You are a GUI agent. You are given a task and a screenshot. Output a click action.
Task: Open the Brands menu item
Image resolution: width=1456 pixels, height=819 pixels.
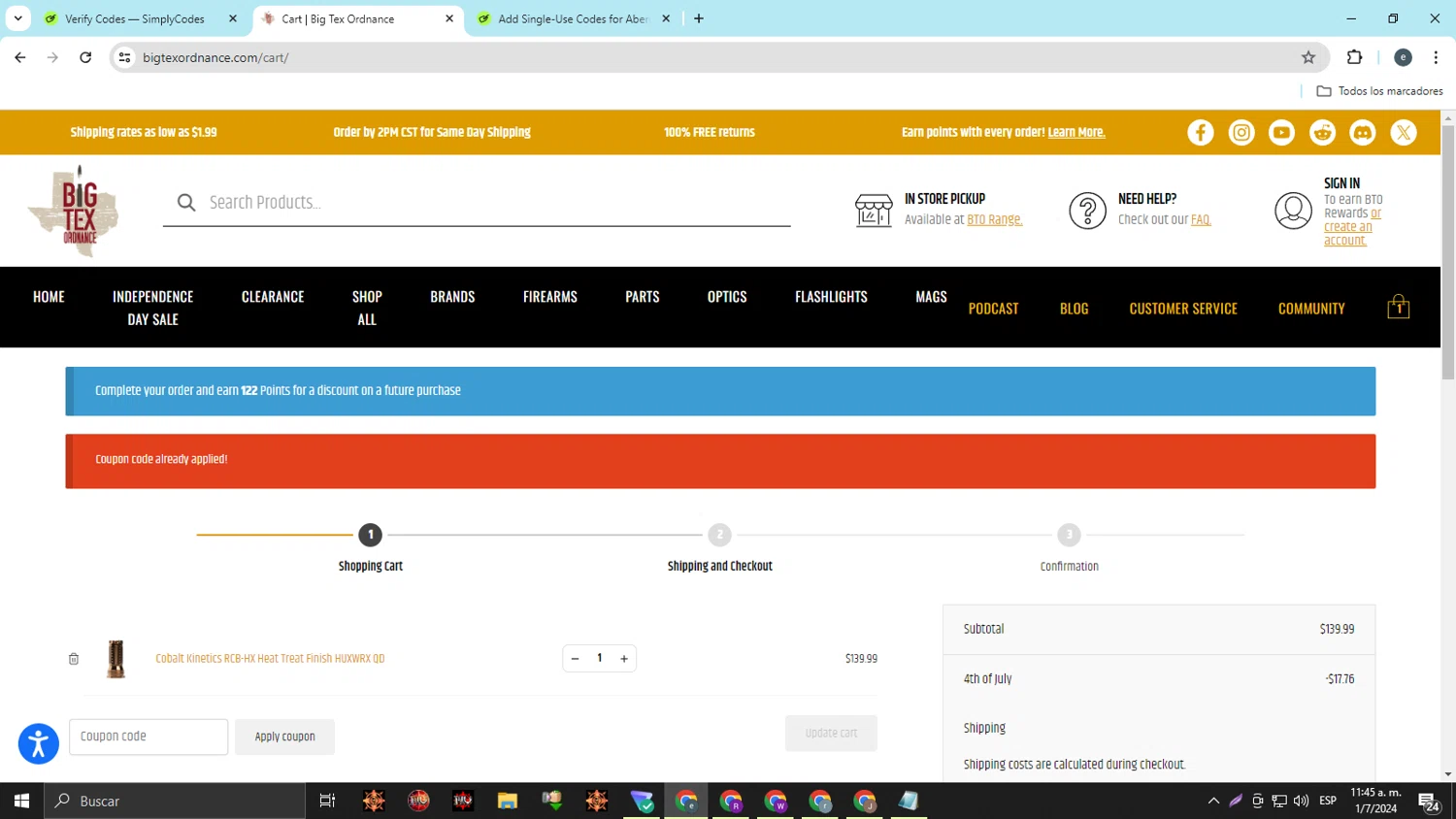pos(452,297)
